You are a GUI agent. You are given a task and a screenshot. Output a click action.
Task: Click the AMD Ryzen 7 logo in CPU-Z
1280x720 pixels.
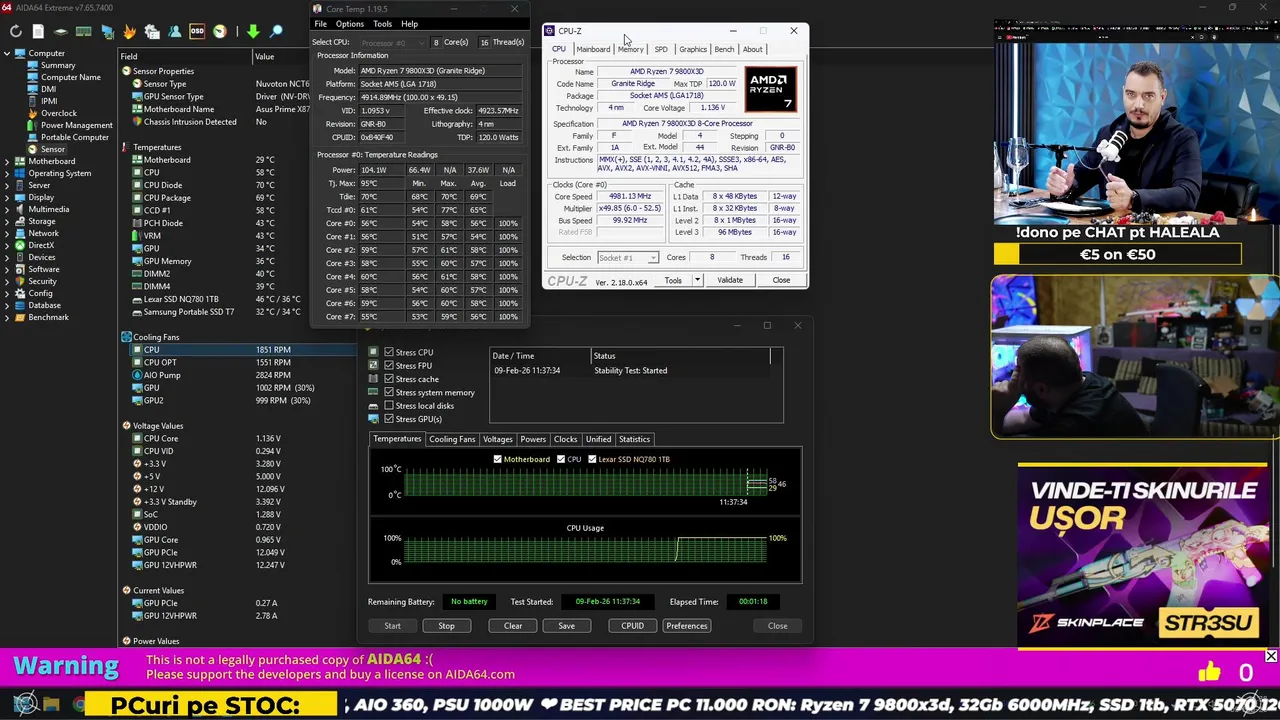pyautogui.click(x=769, y=89)
